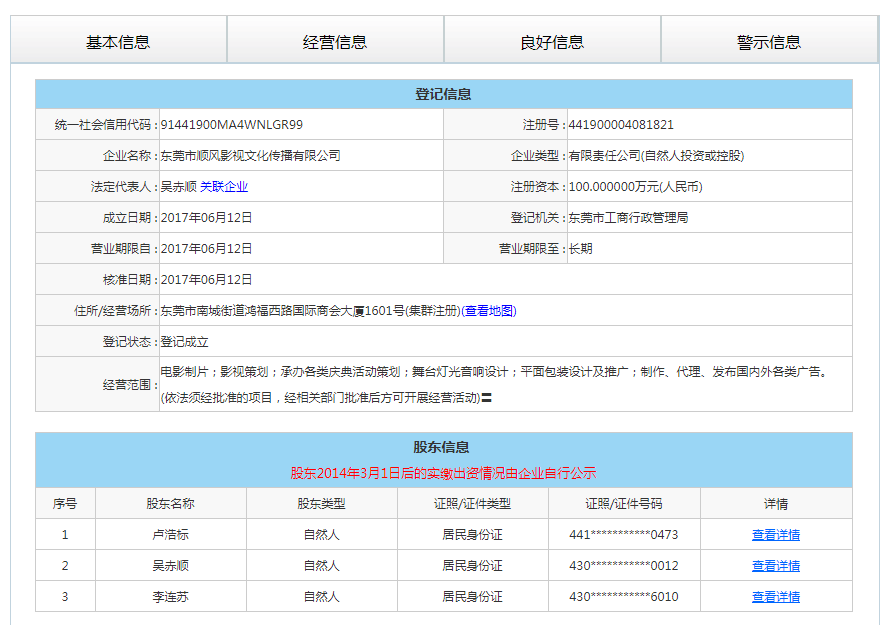Image resolution: width=885 pixels, height=625 pixels.
Task: Click the 〓 symbol ending the 经营范围 text
Action: [x=487, y=398]
